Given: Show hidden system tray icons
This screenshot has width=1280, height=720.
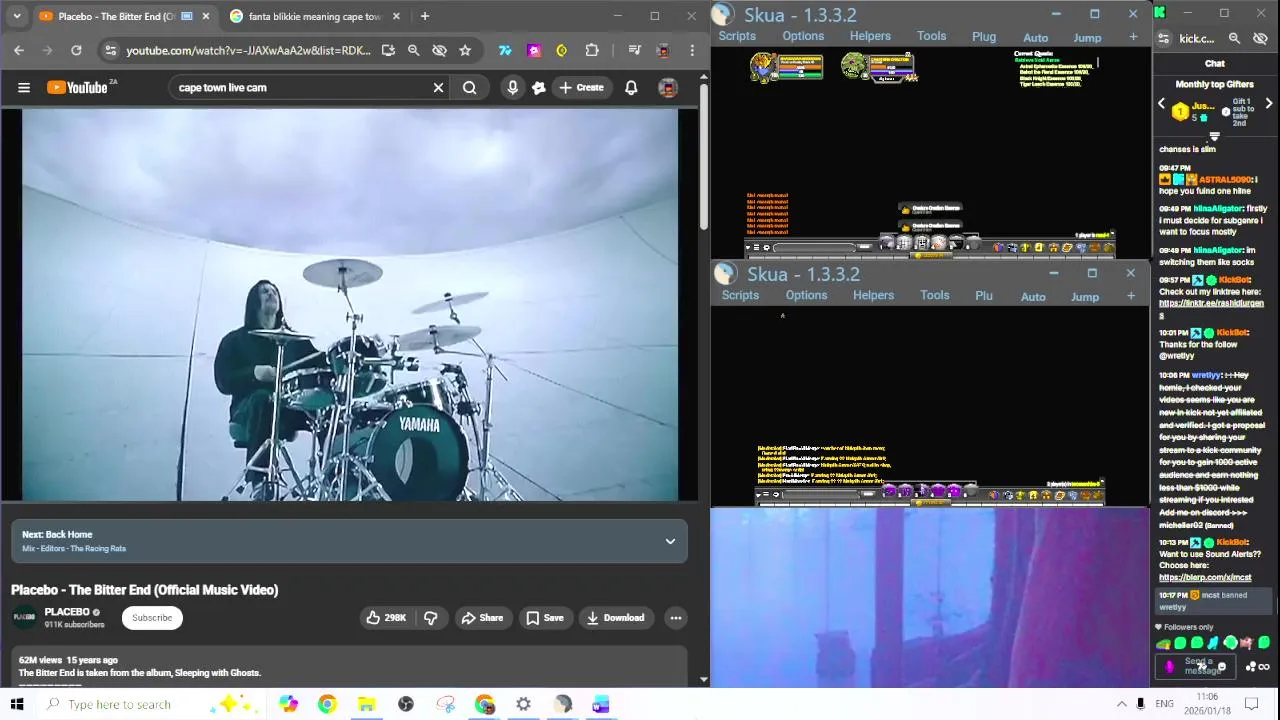Looking at the screenshot, I should [1121, 704].
